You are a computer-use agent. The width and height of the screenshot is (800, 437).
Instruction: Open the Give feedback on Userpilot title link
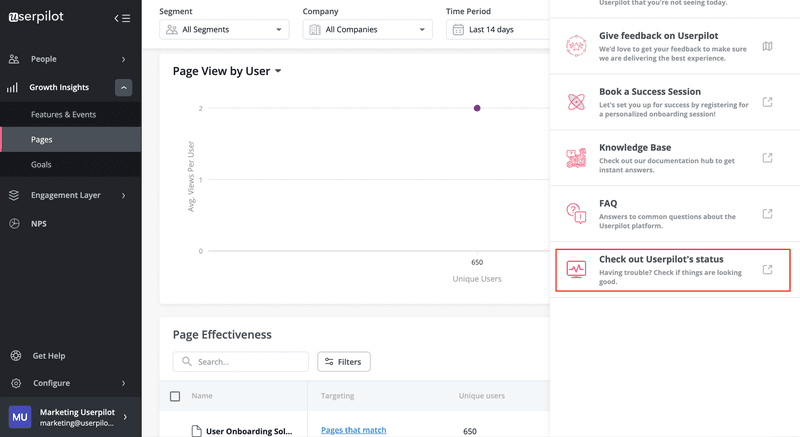659,36
